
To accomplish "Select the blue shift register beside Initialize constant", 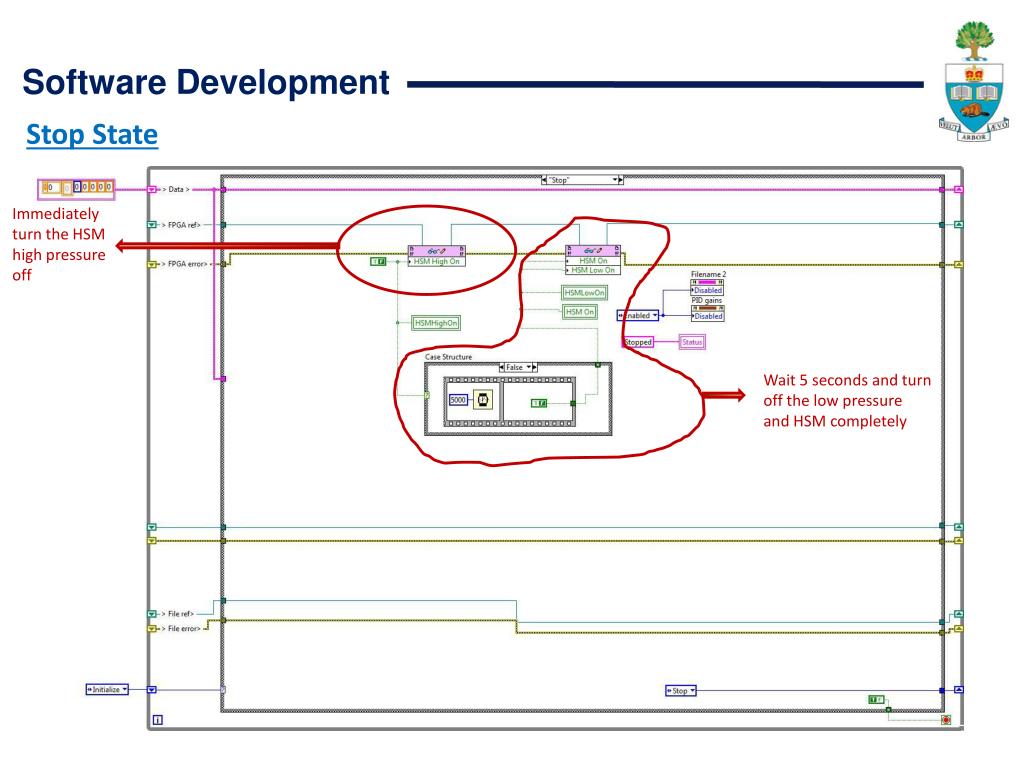I will [152, 690].
